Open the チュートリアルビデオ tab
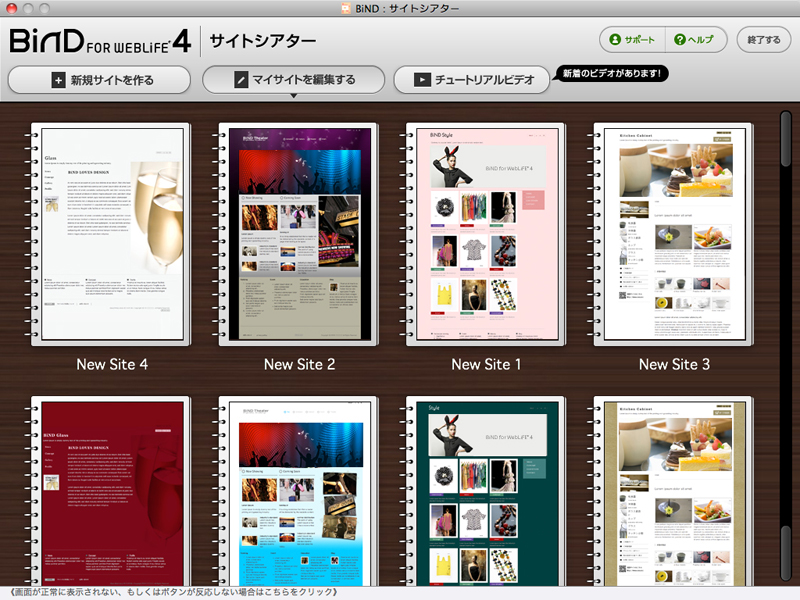This screenshot has height=600, width=800. 471,80
